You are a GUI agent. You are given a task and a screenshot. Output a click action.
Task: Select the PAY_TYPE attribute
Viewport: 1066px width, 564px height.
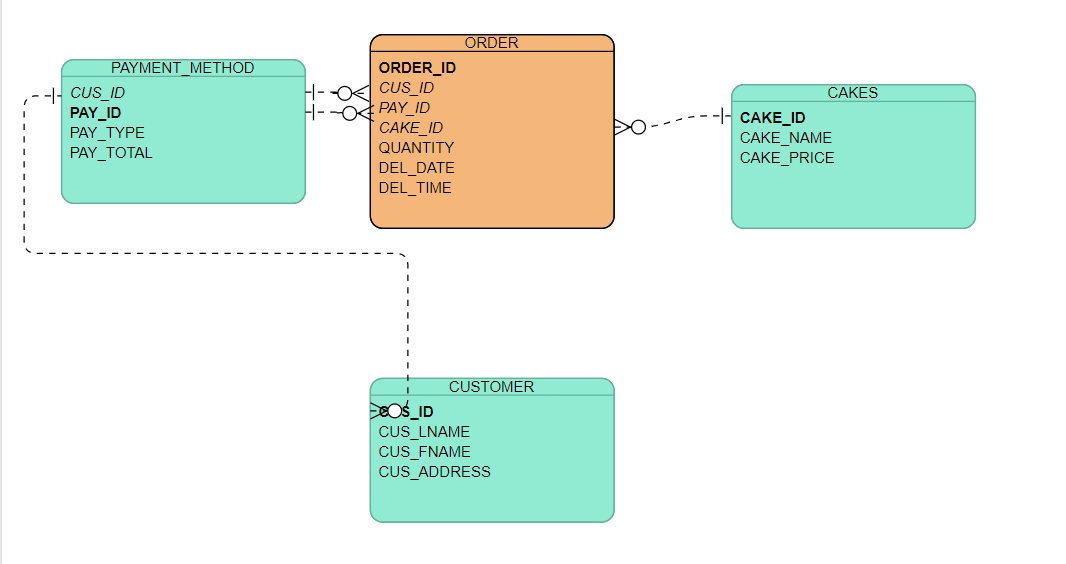coord(107,133)
